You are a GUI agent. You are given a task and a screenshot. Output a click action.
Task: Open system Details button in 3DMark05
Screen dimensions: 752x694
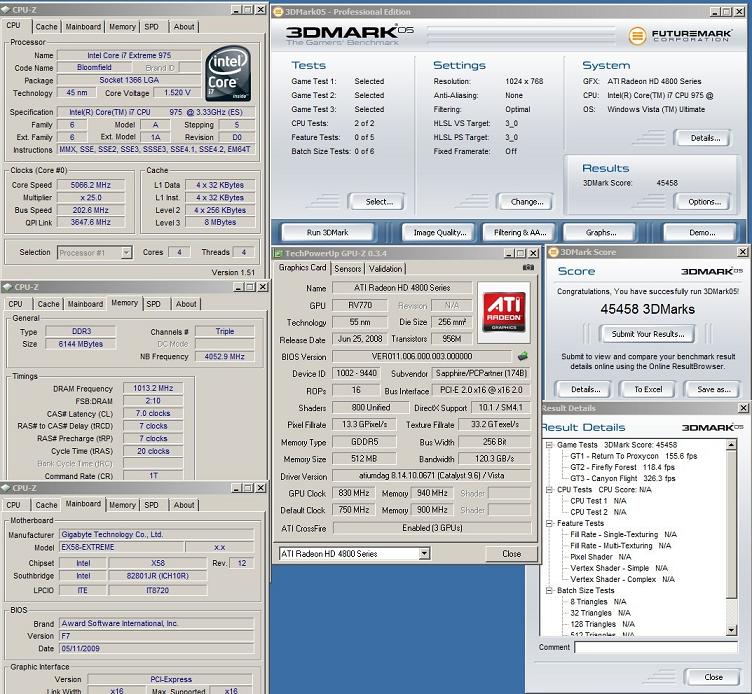click(705, 138)
